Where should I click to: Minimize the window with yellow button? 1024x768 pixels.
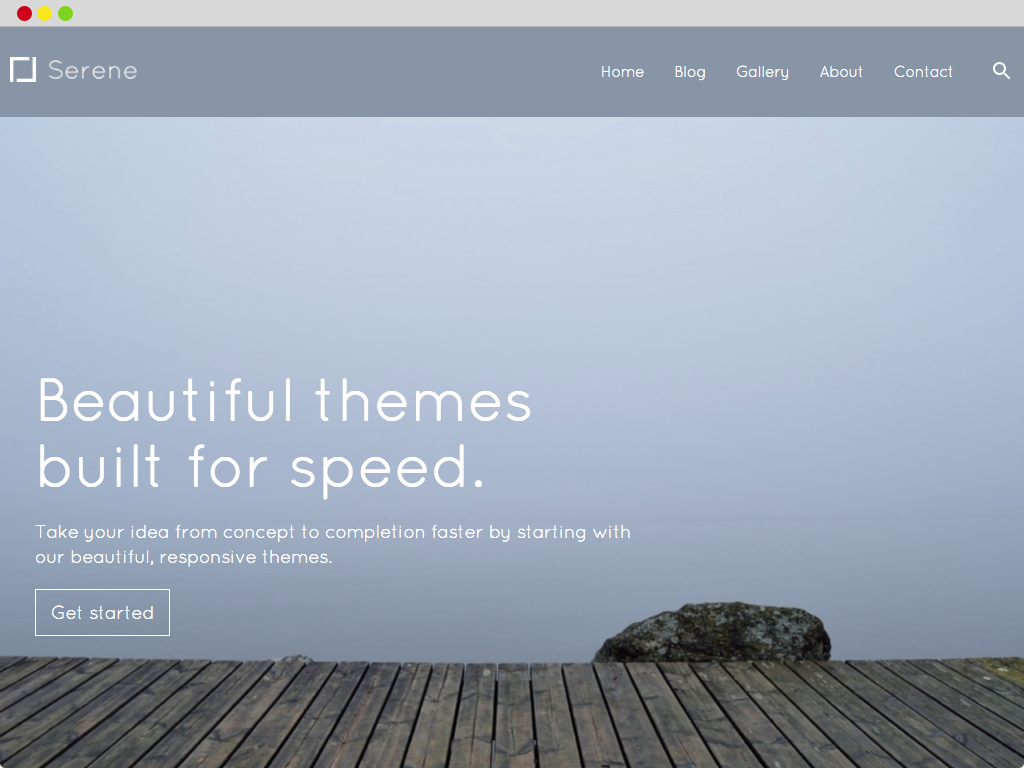click(x=44, y=13)
